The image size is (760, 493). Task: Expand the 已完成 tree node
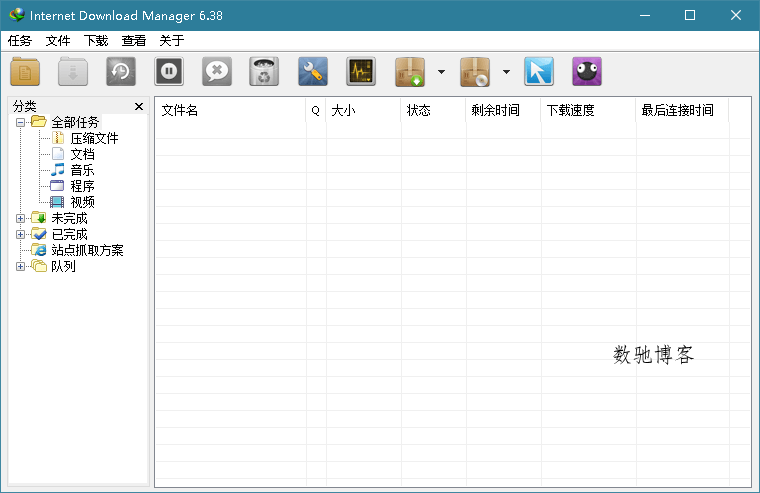coord(20,234)
